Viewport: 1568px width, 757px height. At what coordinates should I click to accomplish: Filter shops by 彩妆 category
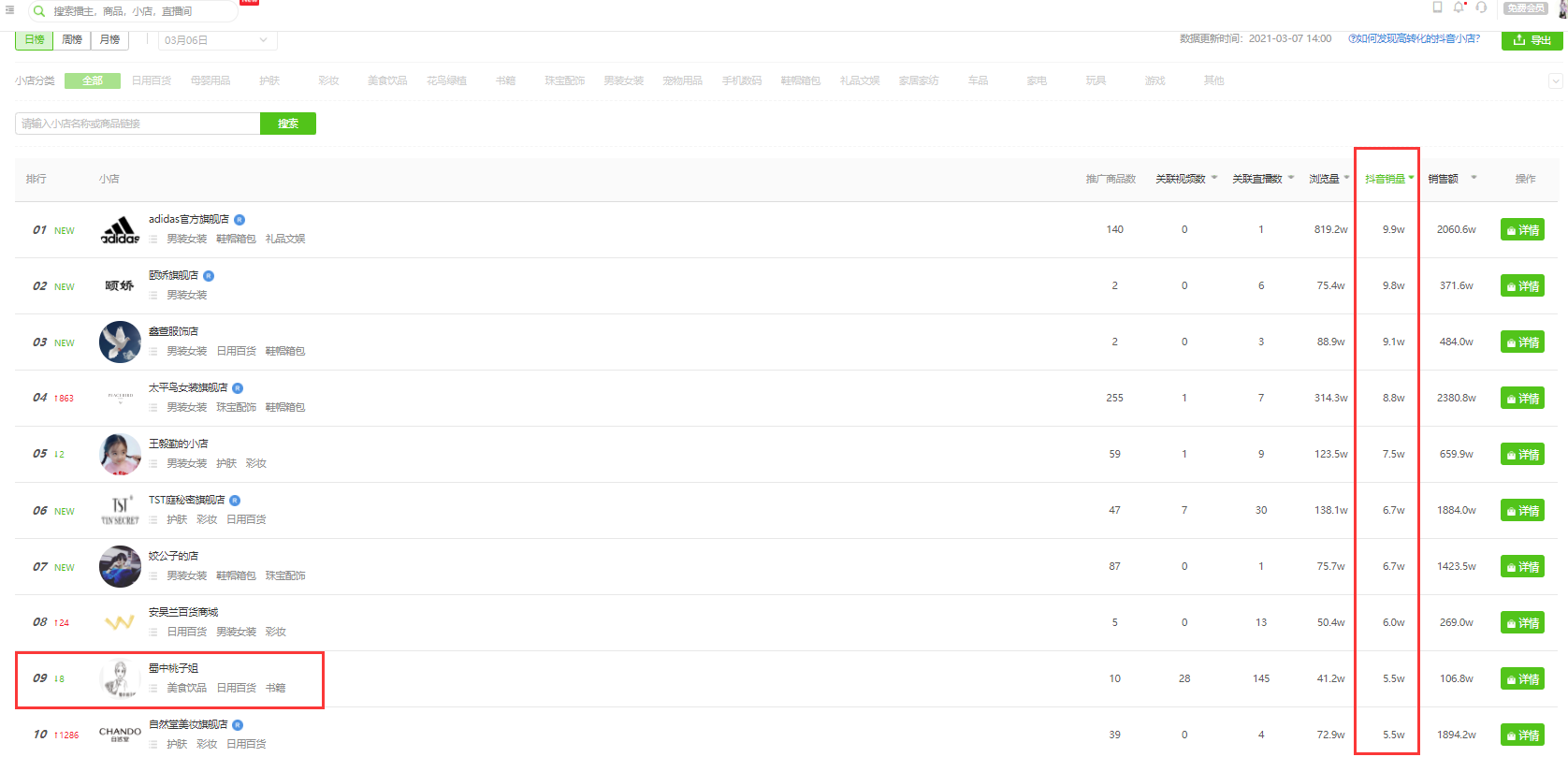pyautogui.click(x=328, y=81)
